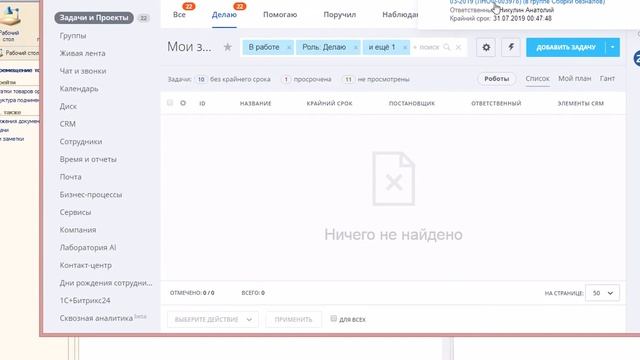Open 'Контакт-центр' in sidebar
Image resolution: width=640 pixels, height=360 pixels.
[x=85, y=265]
